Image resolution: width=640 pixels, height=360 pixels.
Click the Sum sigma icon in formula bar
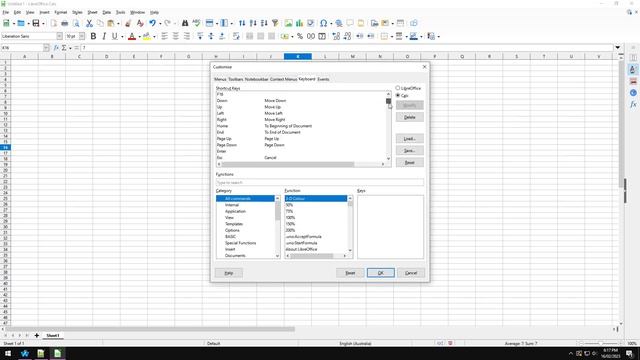coord(64,48)
